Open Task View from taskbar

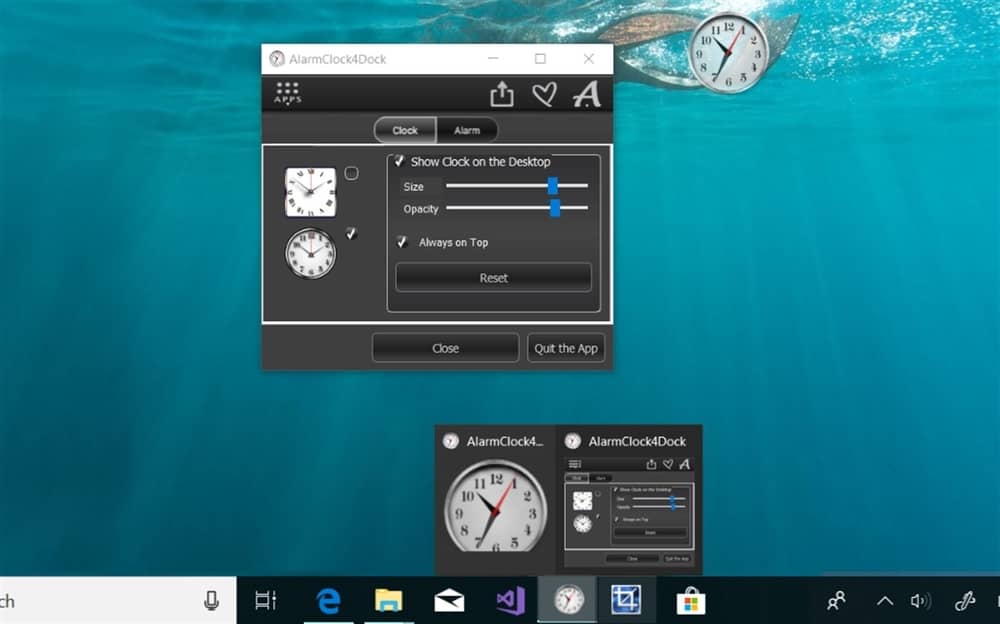[x=265, y=600]
